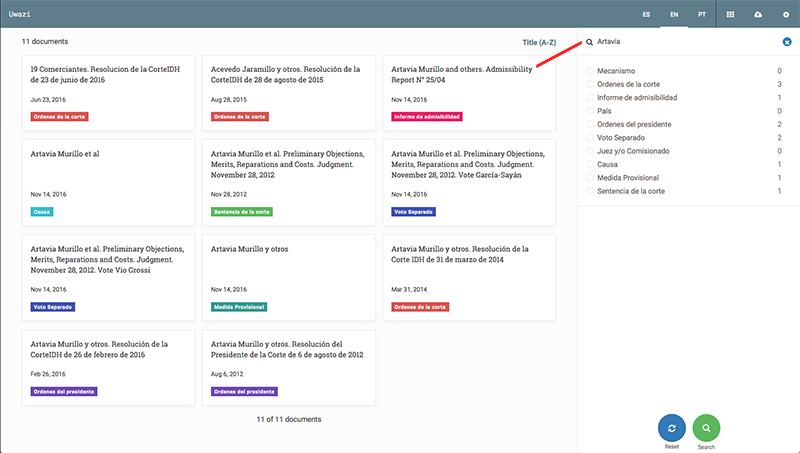
Task: Open the Title (A-Z) sort dropdown
Action: pyautogui.click(x=539, y=43)
